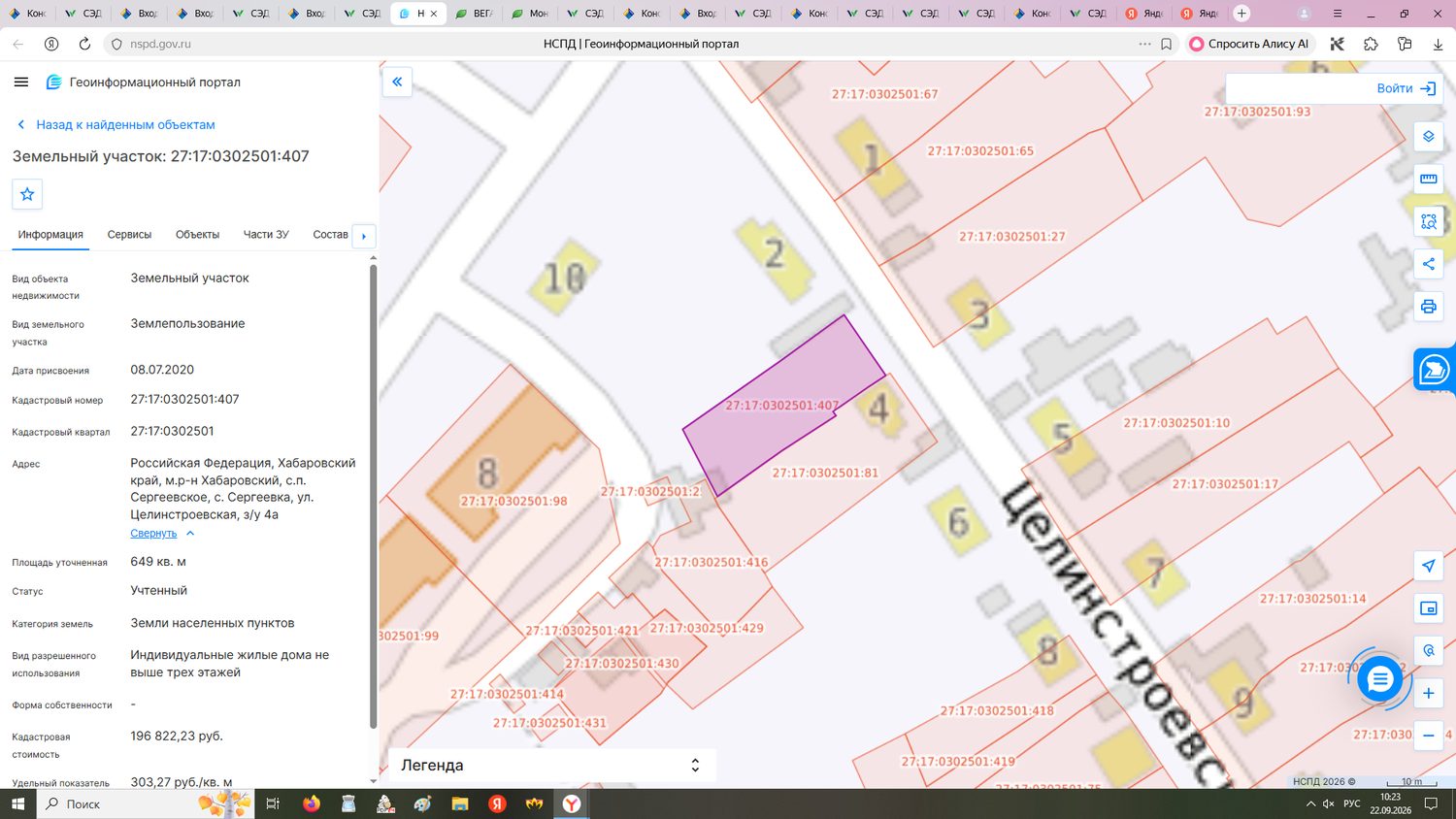Image resolution: width=1456 pixels, height=819 pixels.
Task: Collapse the left information panel
Action: [397, 82]
